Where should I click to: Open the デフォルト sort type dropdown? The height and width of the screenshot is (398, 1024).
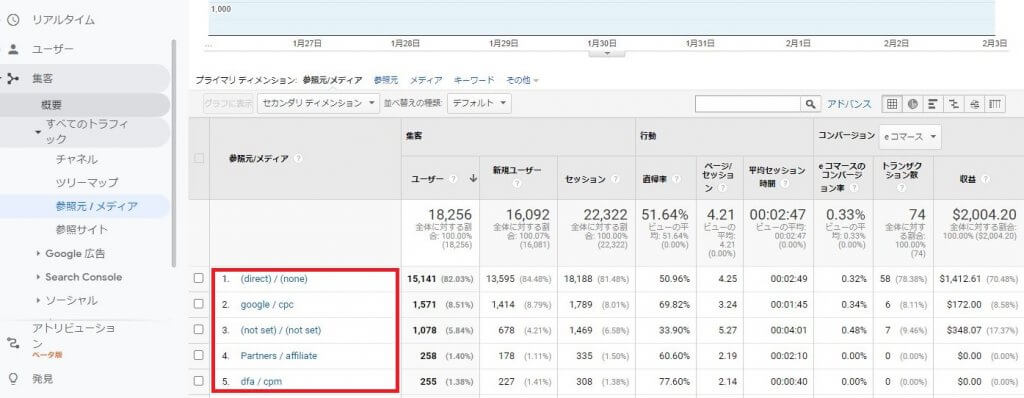click(479, 103)
